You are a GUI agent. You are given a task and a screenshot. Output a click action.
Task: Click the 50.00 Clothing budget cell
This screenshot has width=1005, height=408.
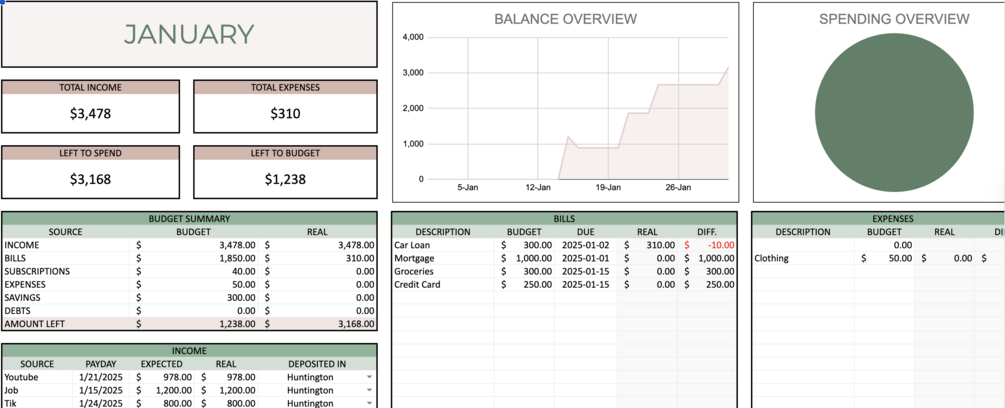pos(885,258)
